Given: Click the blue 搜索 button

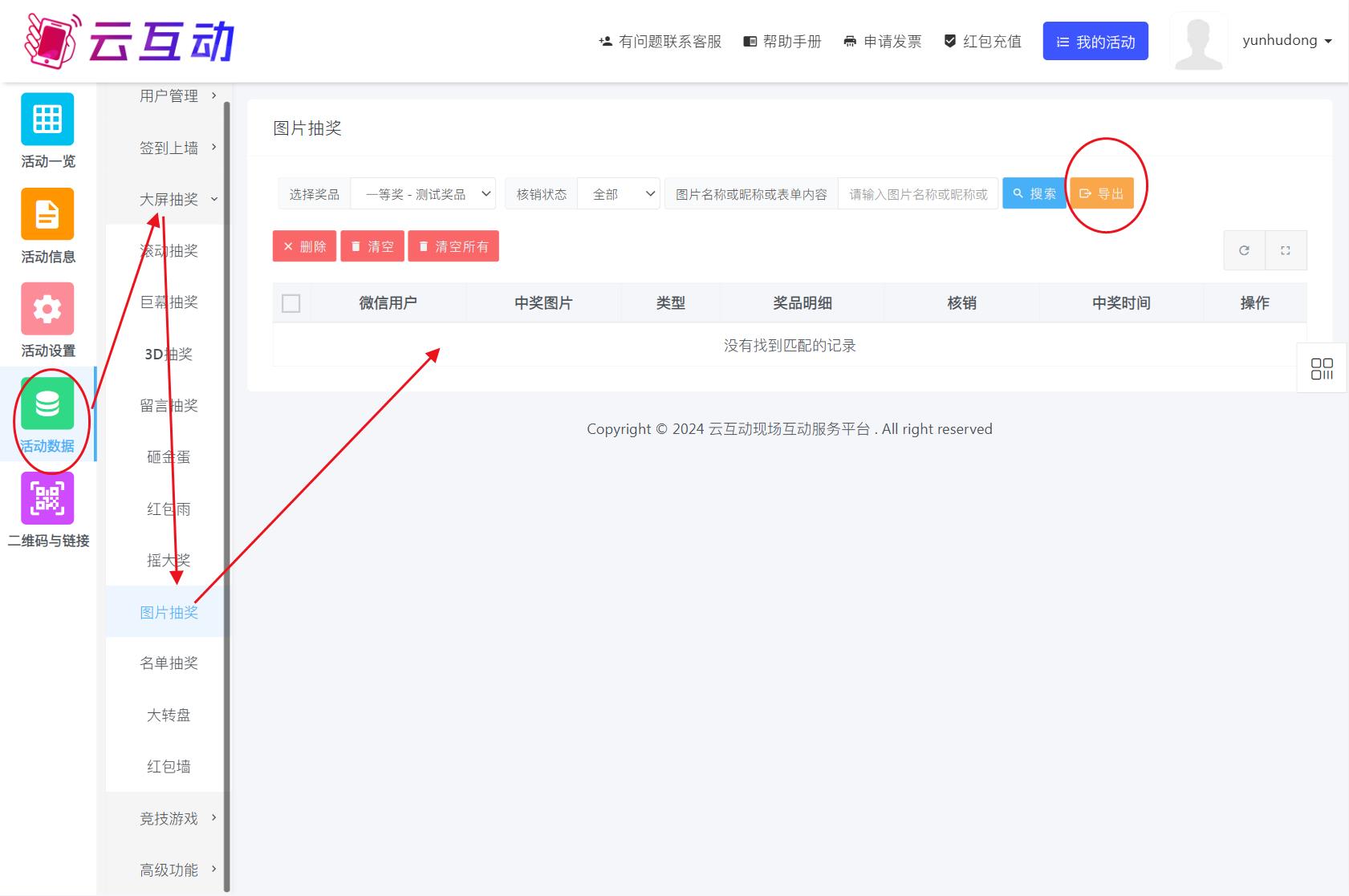Looking at the screenshot, I should pos(1034,194).
